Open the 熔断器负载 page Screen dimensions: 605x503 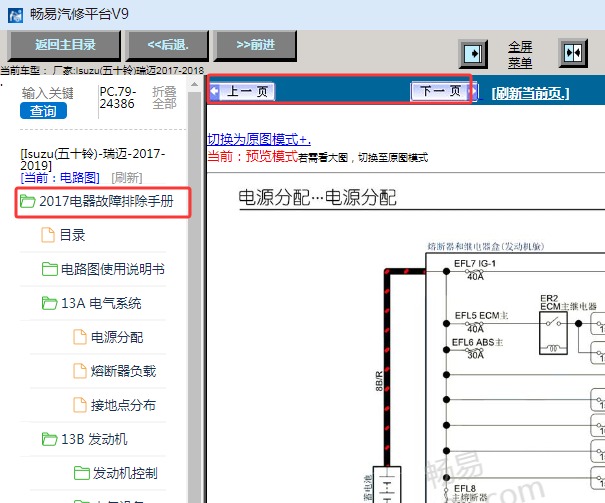[x=123, y=371]
